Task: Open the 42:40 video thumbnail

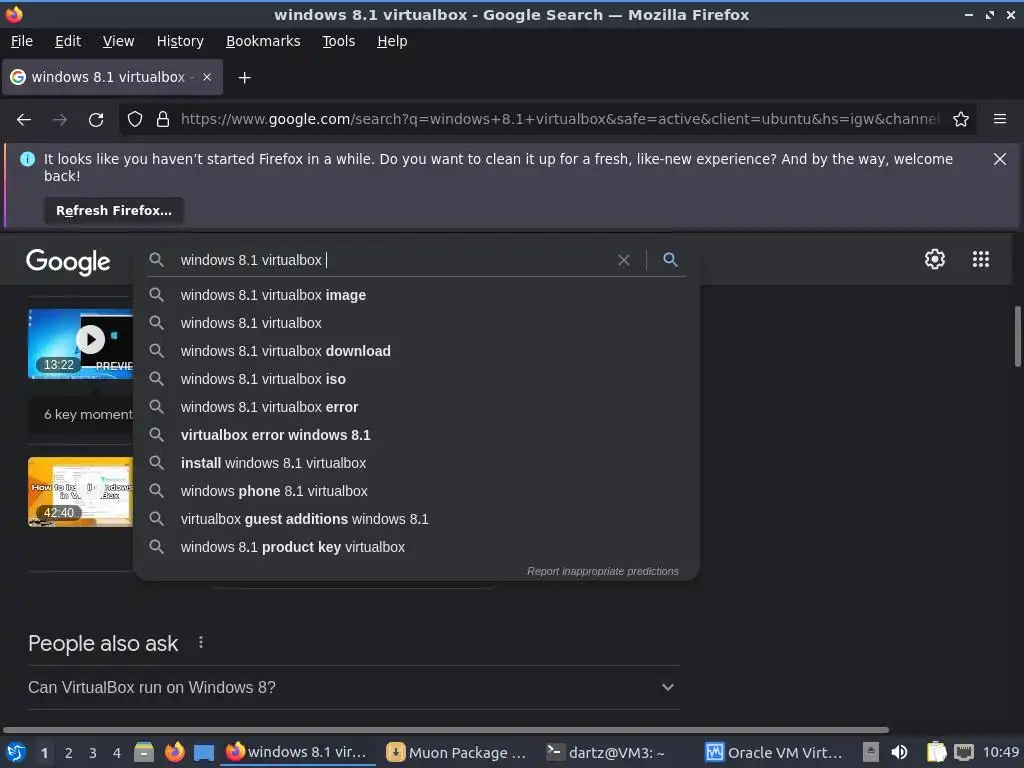Action: (80, 492)
